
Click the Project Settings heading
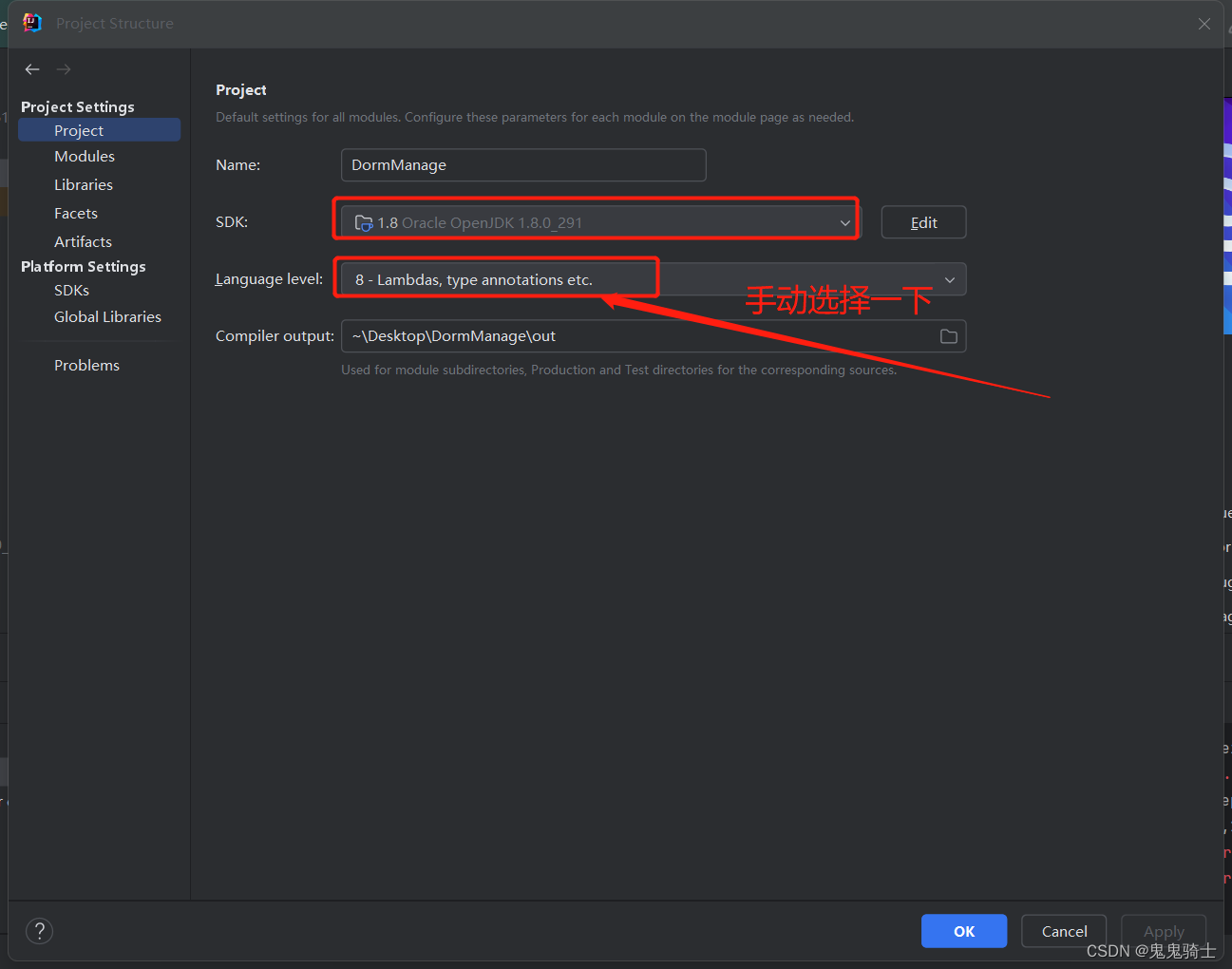pos(78,106)
